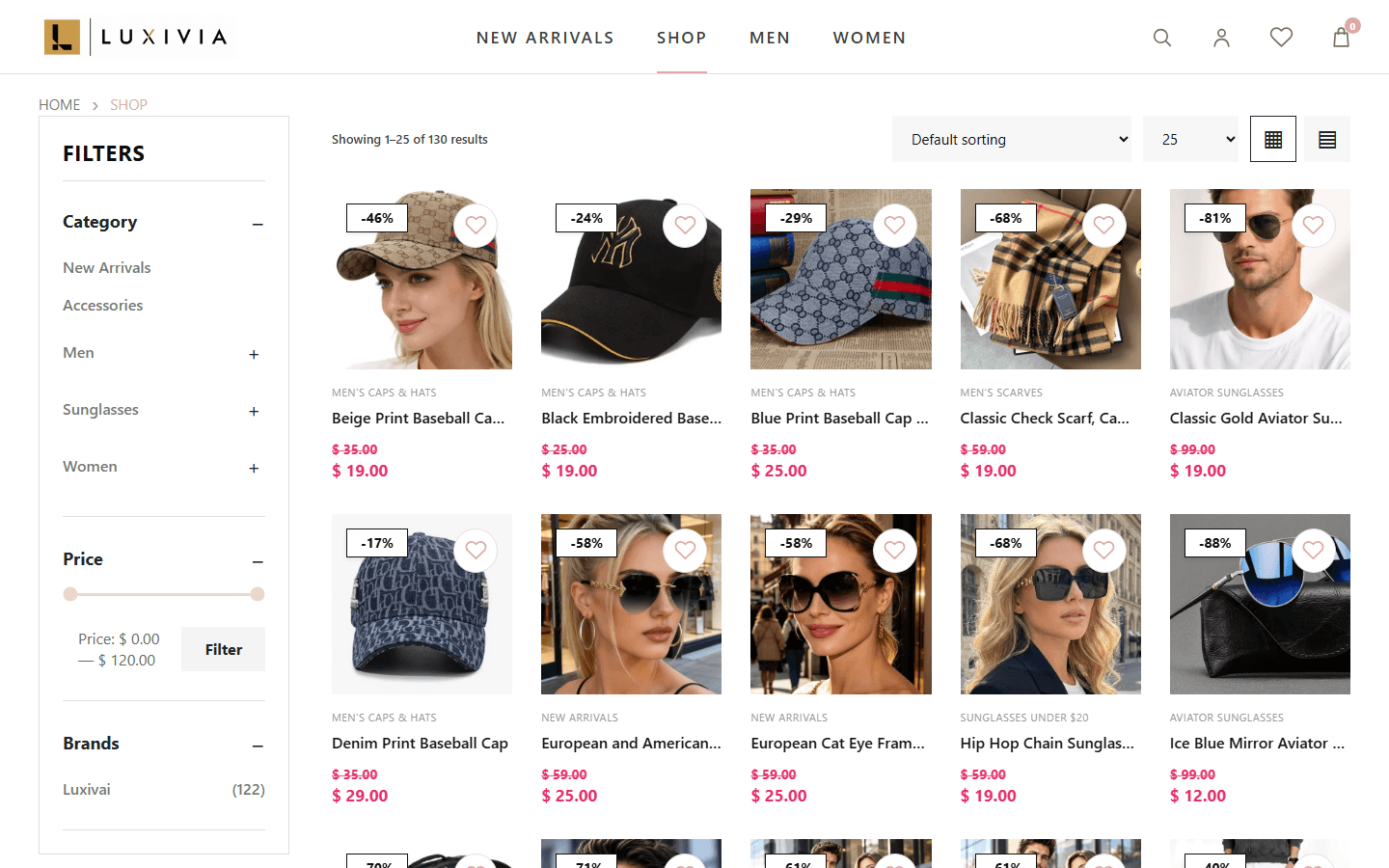Add Blue Print Baseball Cap to wishlist
The height and width of the screenshot is (868, 1389).
[x=894, y=226]
